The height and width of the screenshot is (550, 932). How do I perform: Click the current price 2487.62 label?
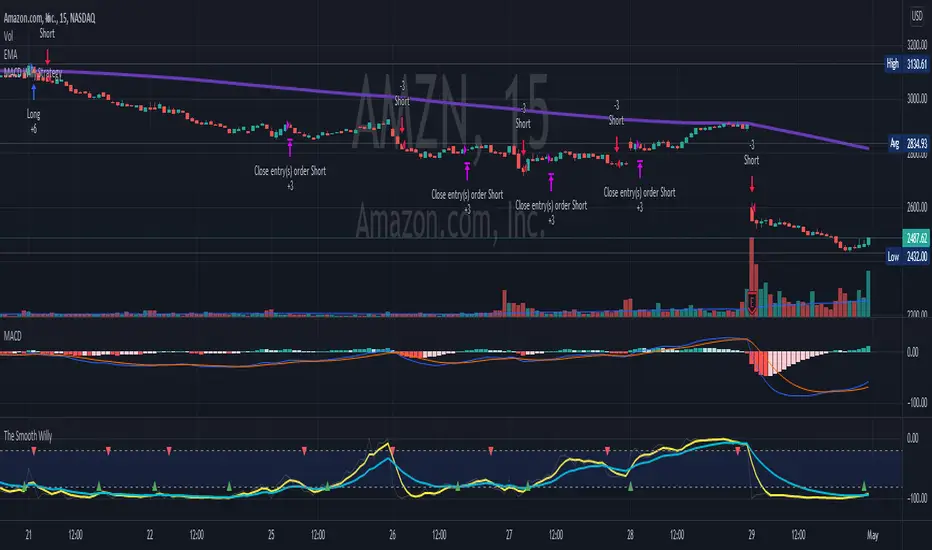pyautogui.click(x=915, y=238)
